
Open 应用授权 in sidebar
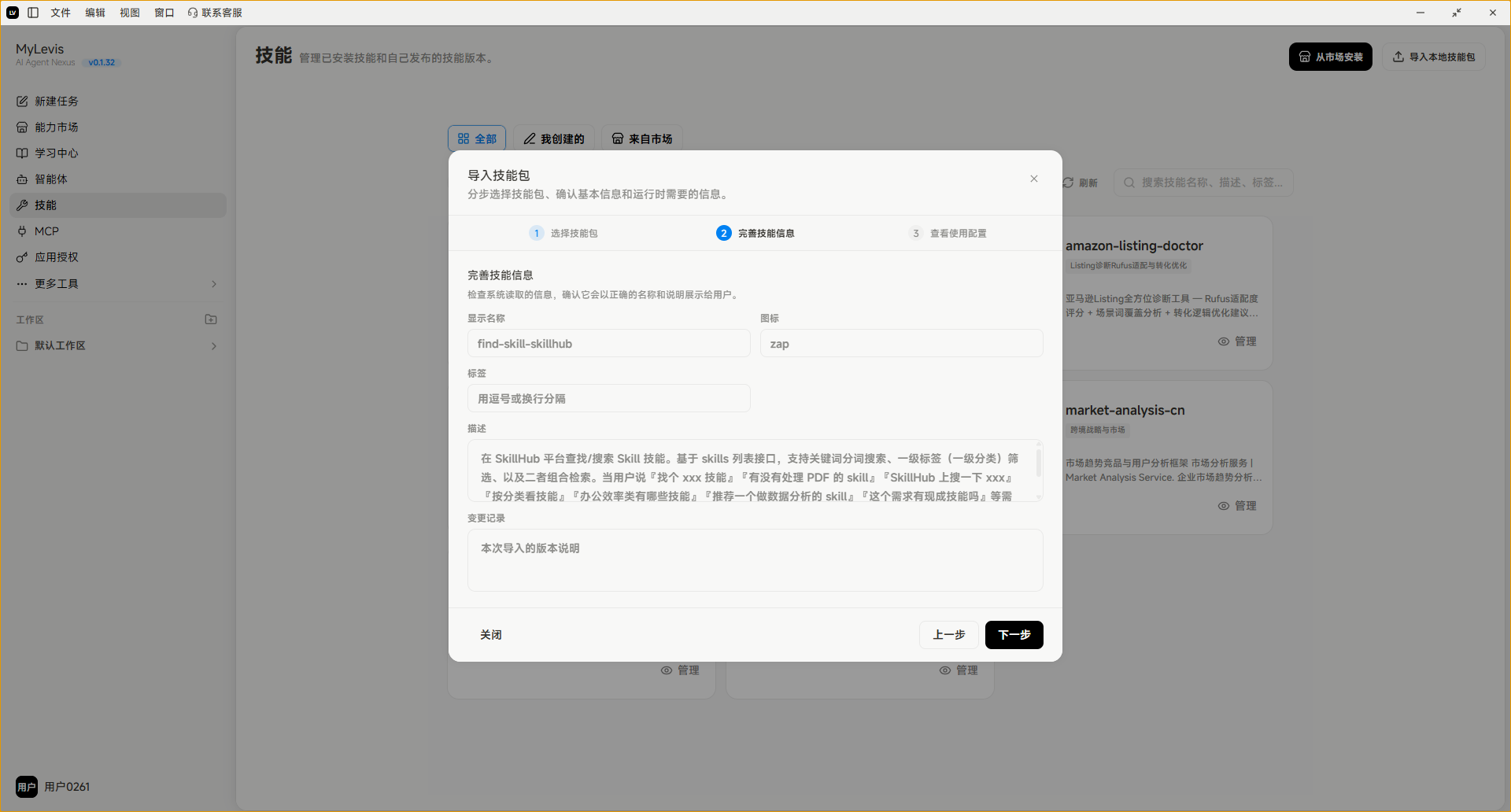coord(118,257)
